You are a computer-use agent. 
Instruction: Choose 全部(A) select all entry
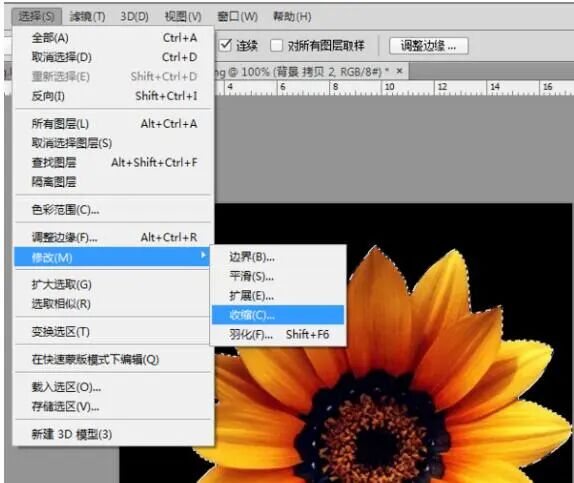114,38
